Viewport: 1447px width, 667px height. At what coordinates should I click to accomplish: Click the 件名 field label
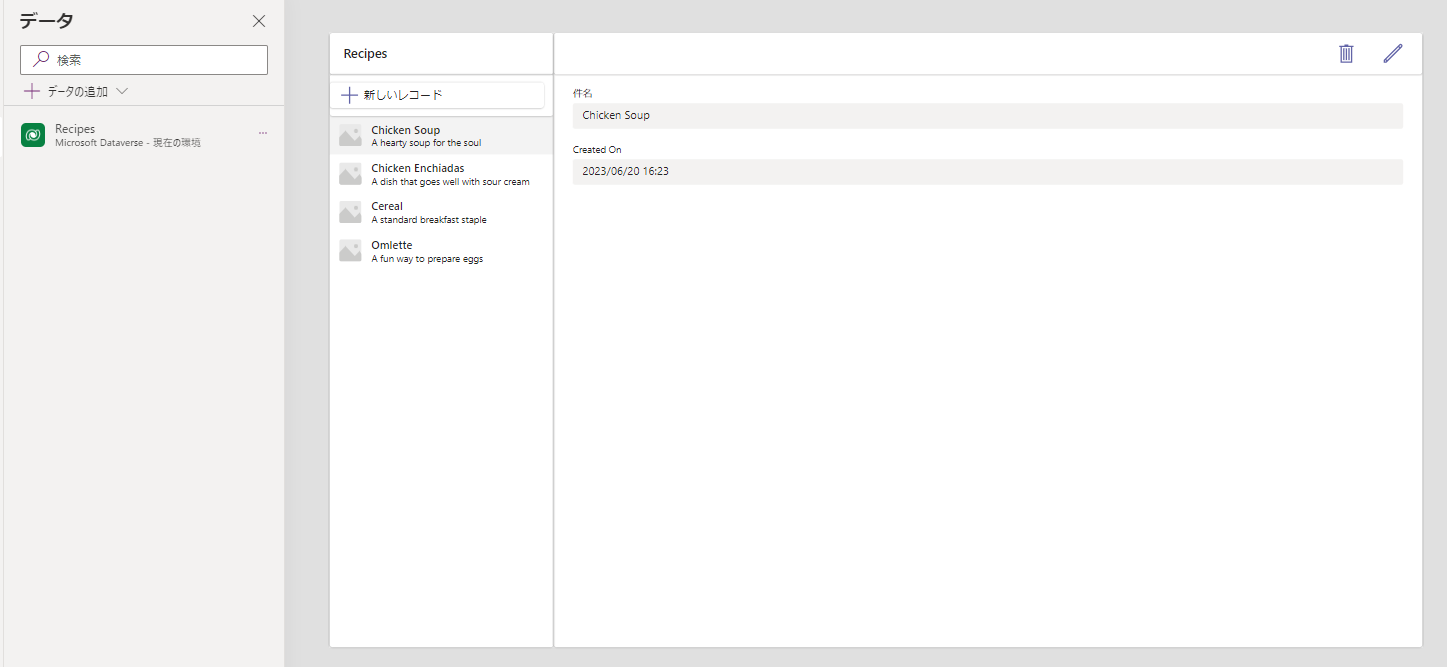[x=582, y=93]
